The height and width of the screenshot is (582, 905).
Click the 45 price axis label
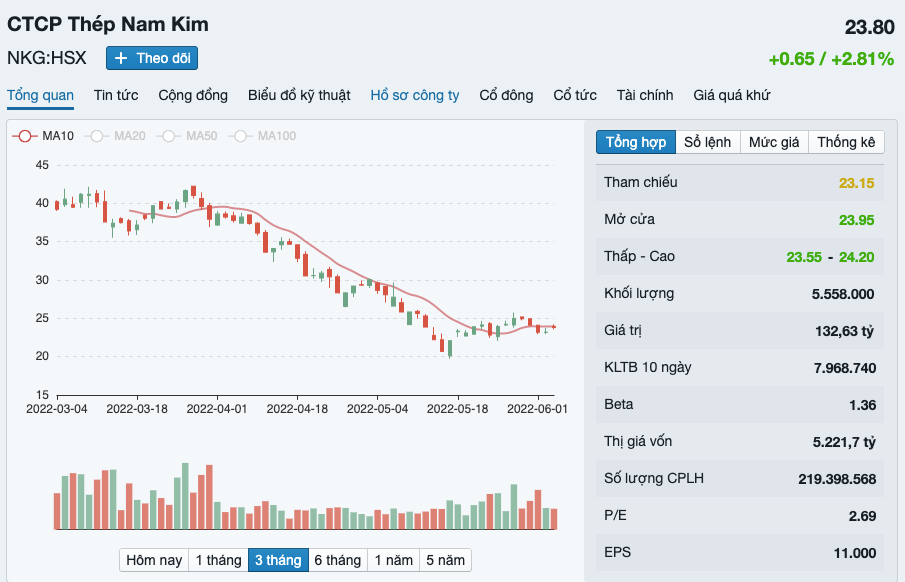(42, 165)
